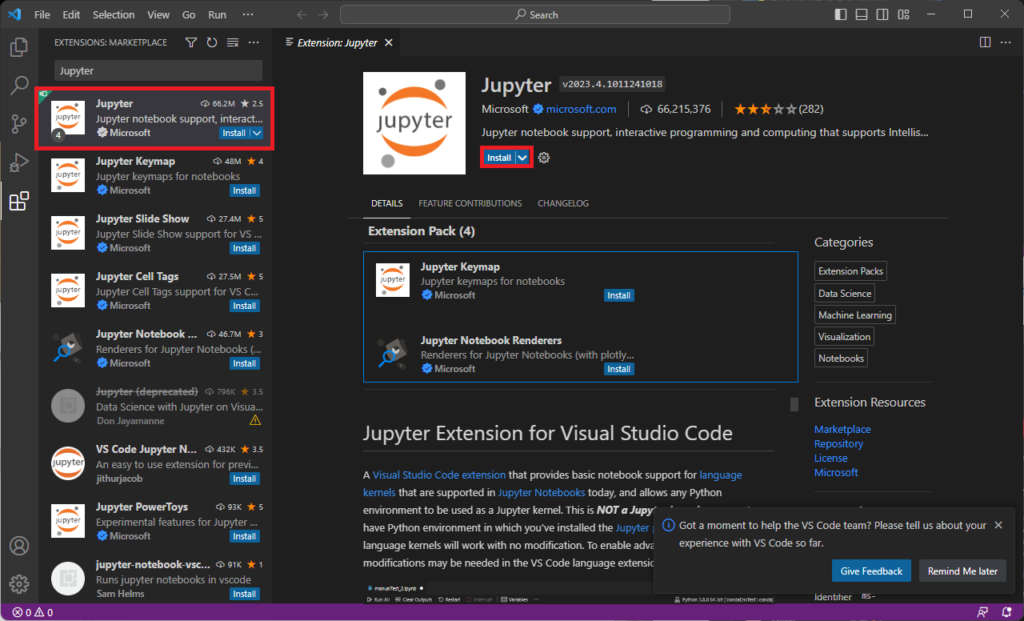This screenshot has height=621, width=1024.
Task: Open the Run and Debug view
Action: (x=19, y=162)
